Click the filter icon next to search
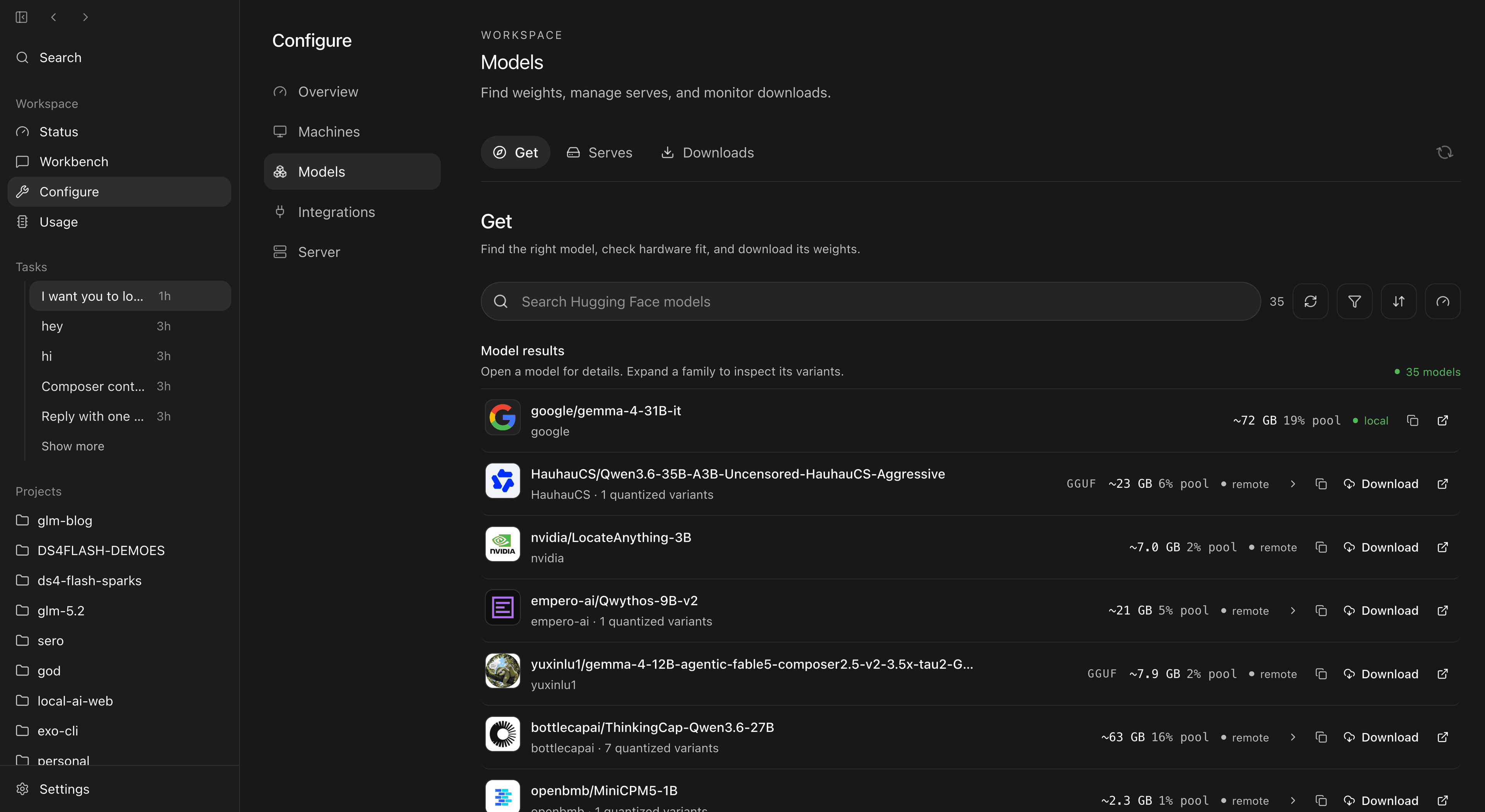Viewport: 1485px width, 812px height. [1354, 301]
